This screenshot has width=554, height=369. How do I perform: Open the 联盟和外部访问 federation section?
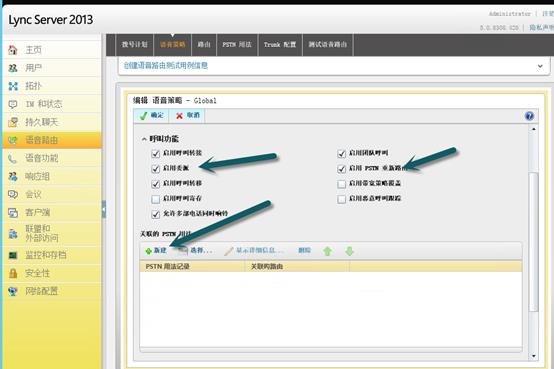[x=52, y=233]
